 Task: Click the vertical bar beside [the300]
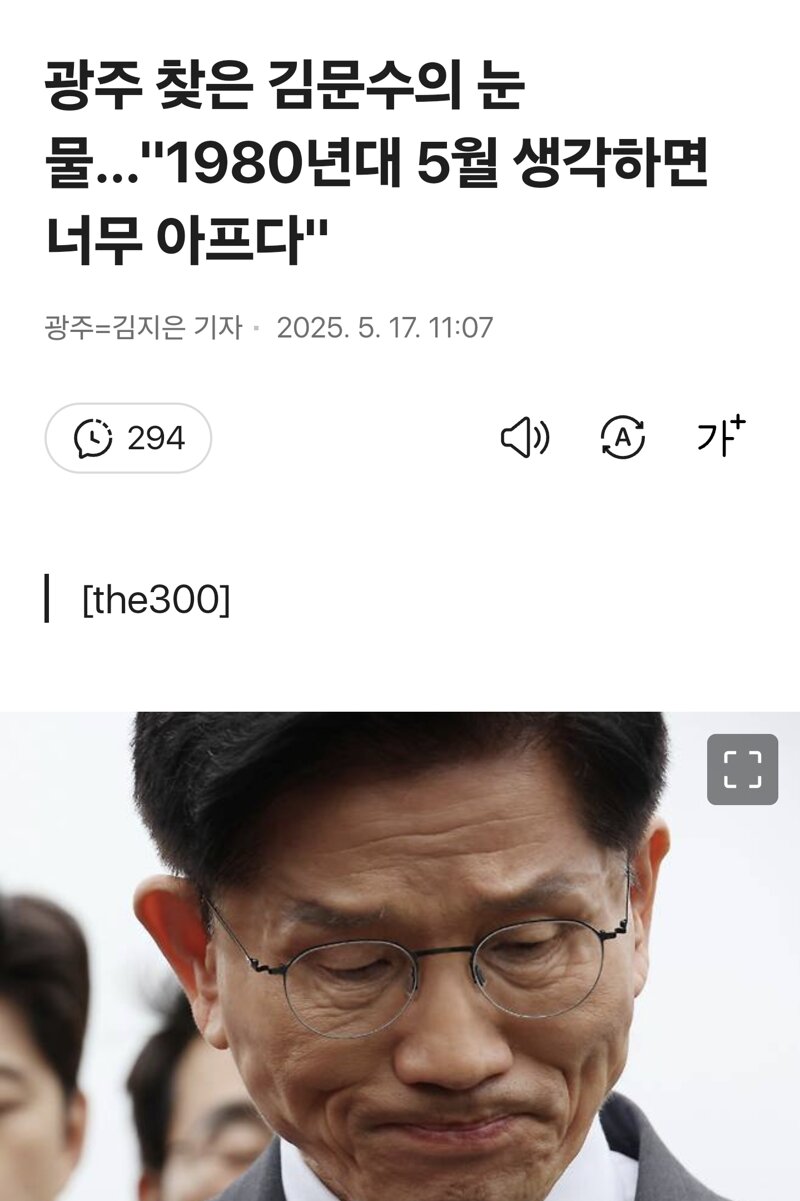[47, 599]
